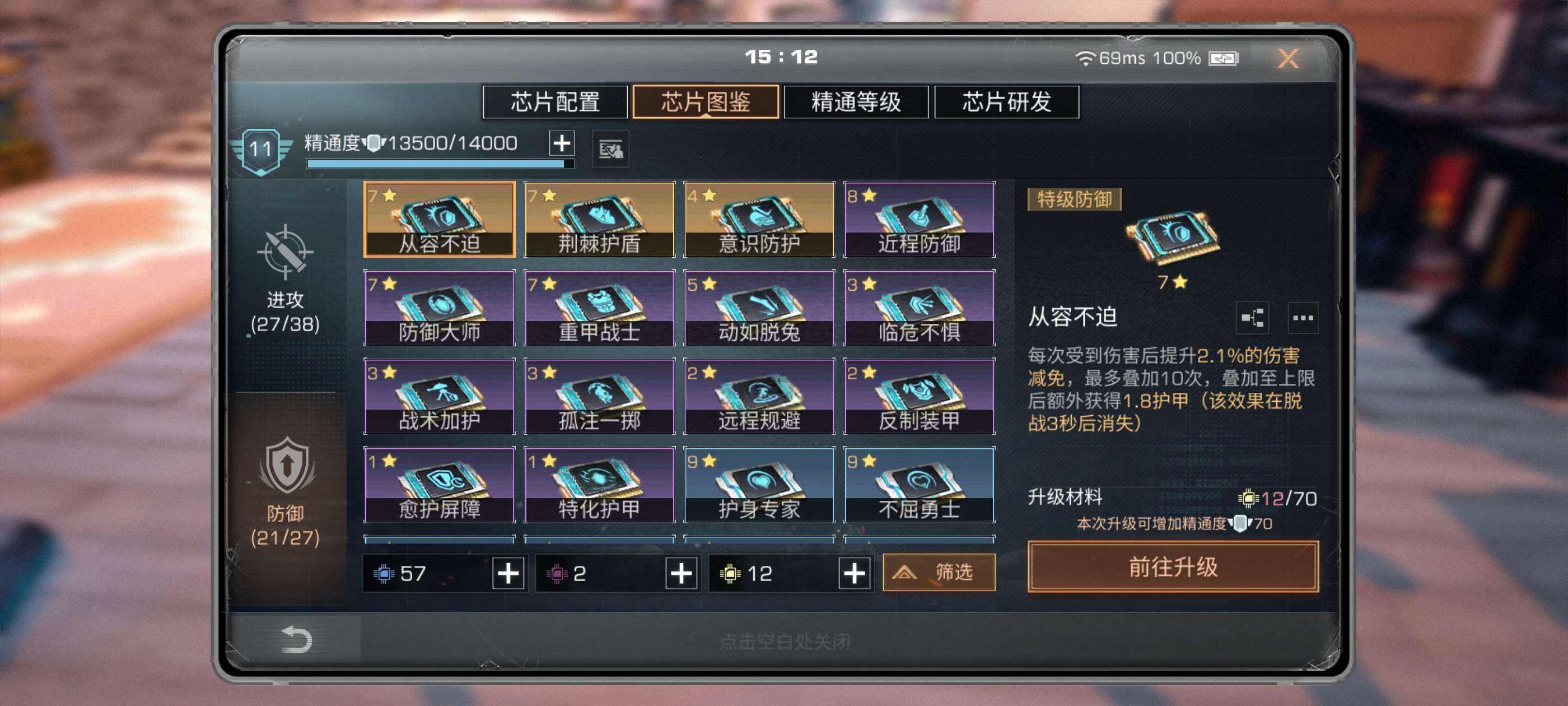The height and width of the screenshot is (706, 1568).
Task: Add more blue chip material (57)
Action: [508, 573]
